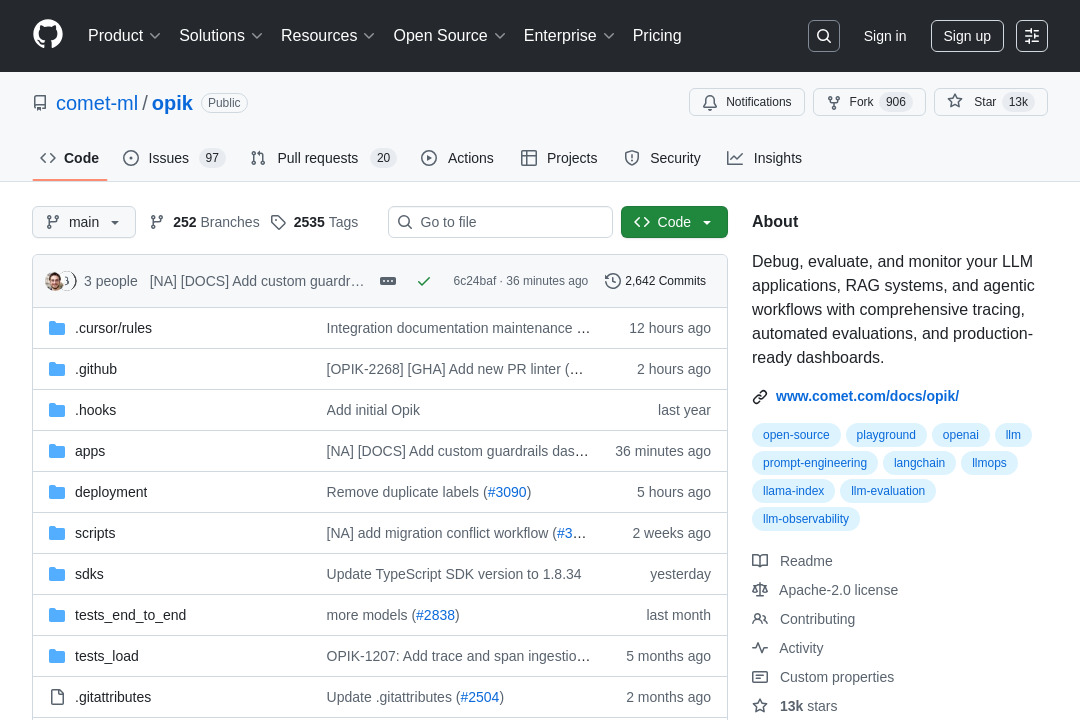Click the green check status icon
Viewport: 1080px width, 720px height.
[424, 281]
